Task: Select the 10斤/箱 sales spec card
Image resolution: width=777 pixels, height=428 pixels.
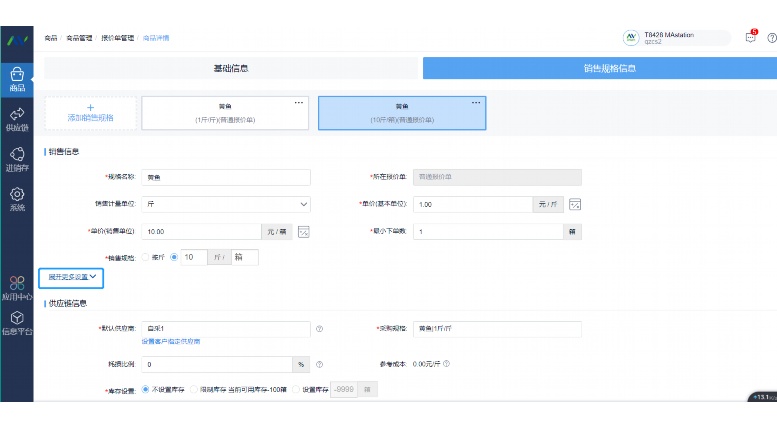Action: tap(402, 113)
